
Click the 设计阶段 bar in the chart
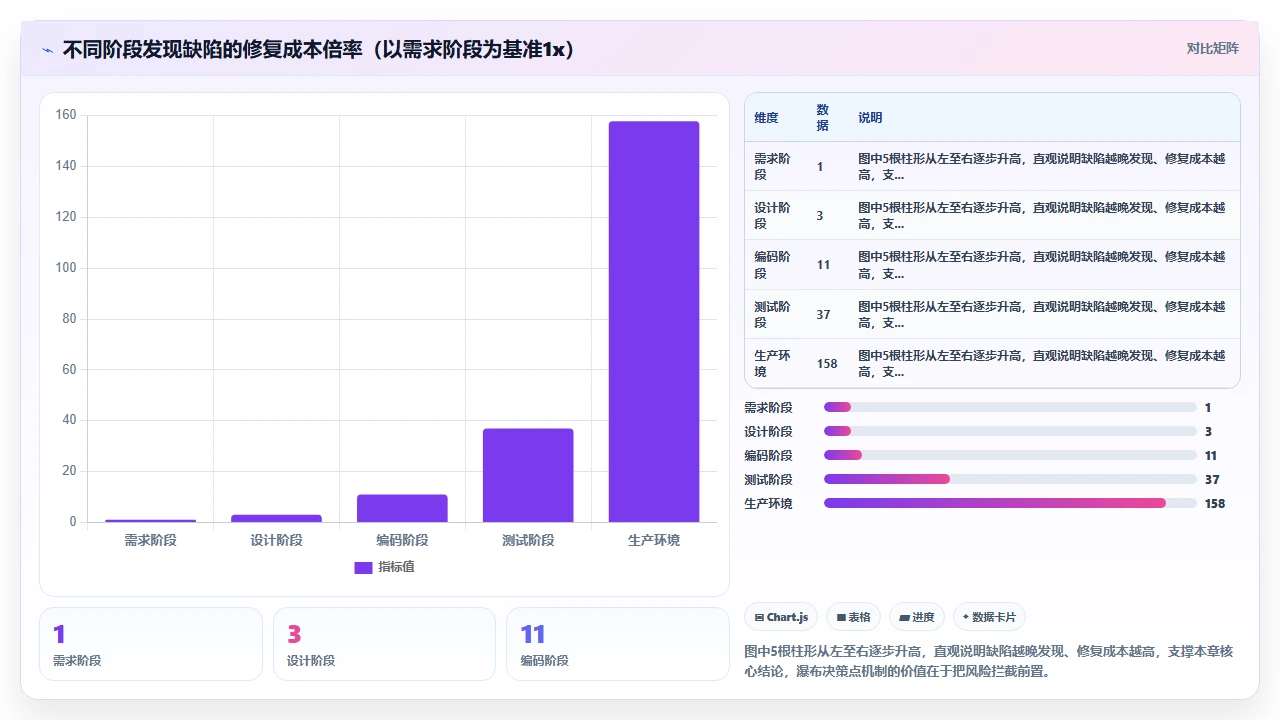point(276,518)
